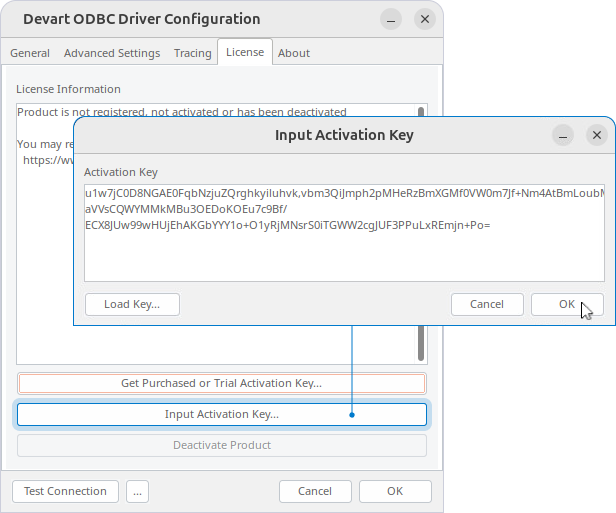Click inside the Activation Key text area
616x513 pixels.
pyautogui.click(x=344, y=233)
